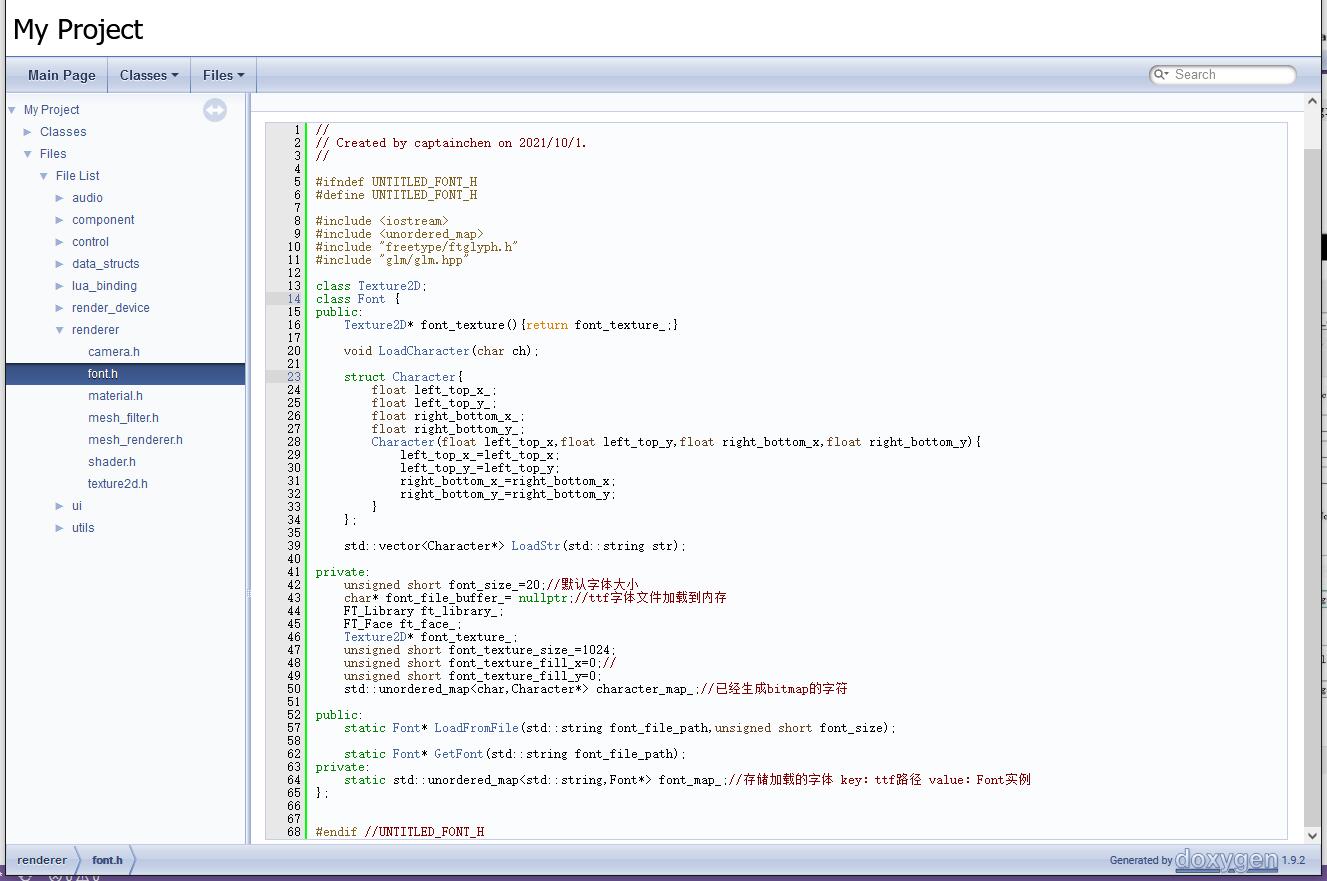Click the lua_binding folder label
Viewport: 1327px width, 881px height.
click(x=104, y=286)
